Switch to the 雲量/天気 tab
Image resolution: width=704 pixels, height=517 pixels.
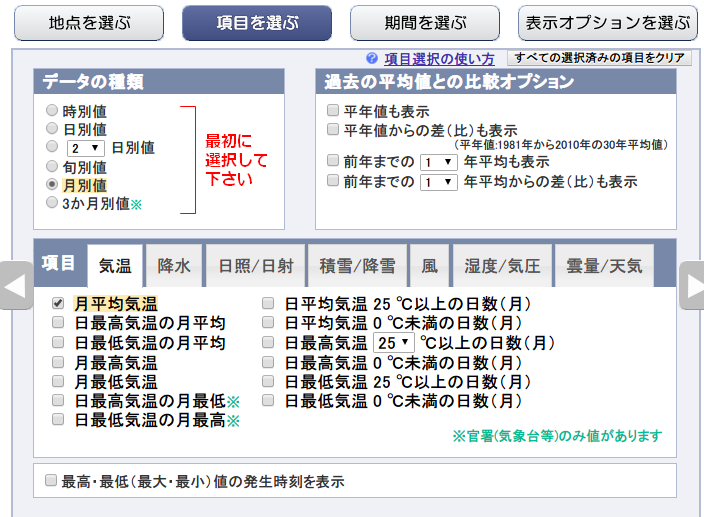[604, 266]
